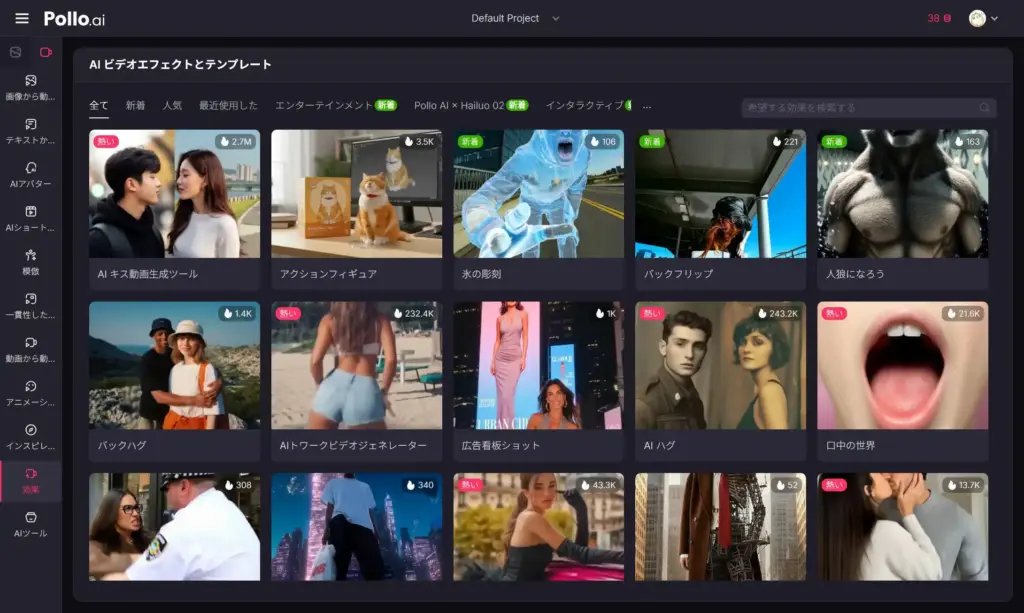Click the 38 credits balance
1024x613 pixels.
click(x=938, y=18)
